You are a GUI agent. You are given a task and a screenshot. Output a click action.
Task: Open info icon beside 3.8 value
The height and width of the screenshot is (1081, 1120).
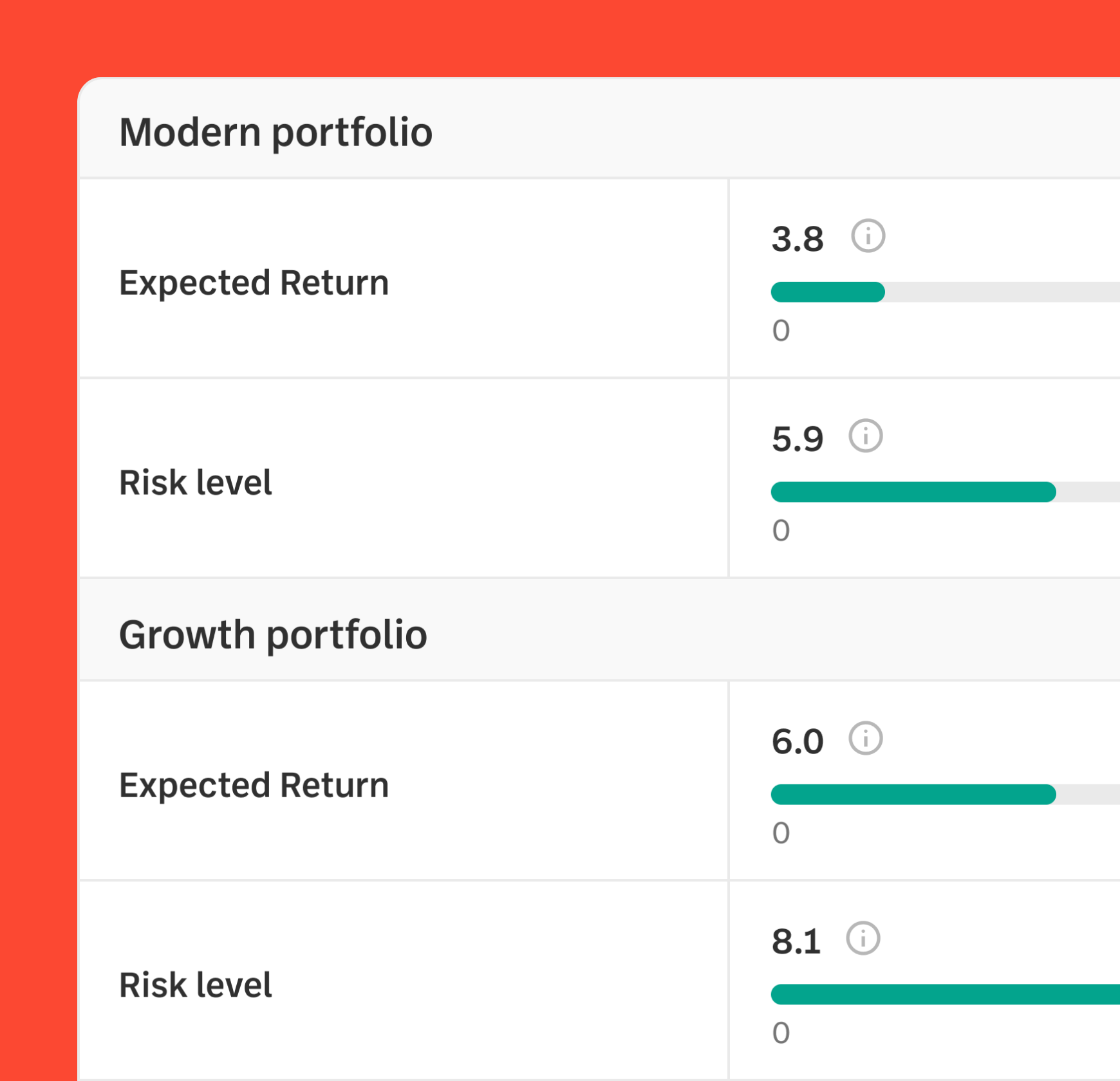pos(868,236)
